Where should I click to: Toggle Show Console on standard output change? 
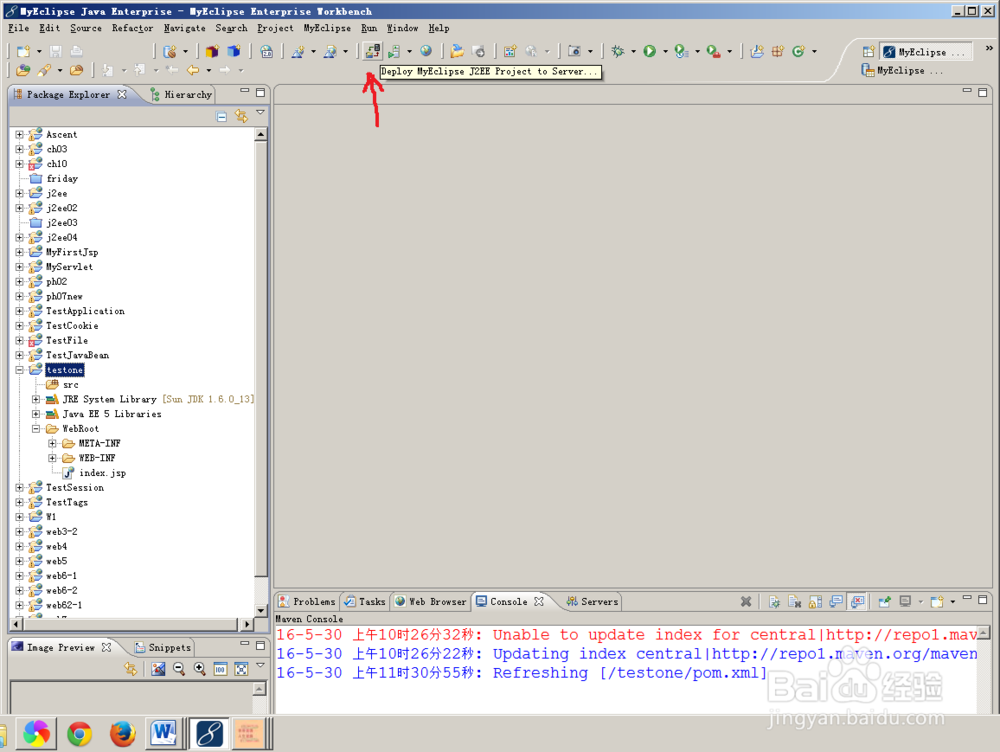pyautogui.click(x=836, y=601)
